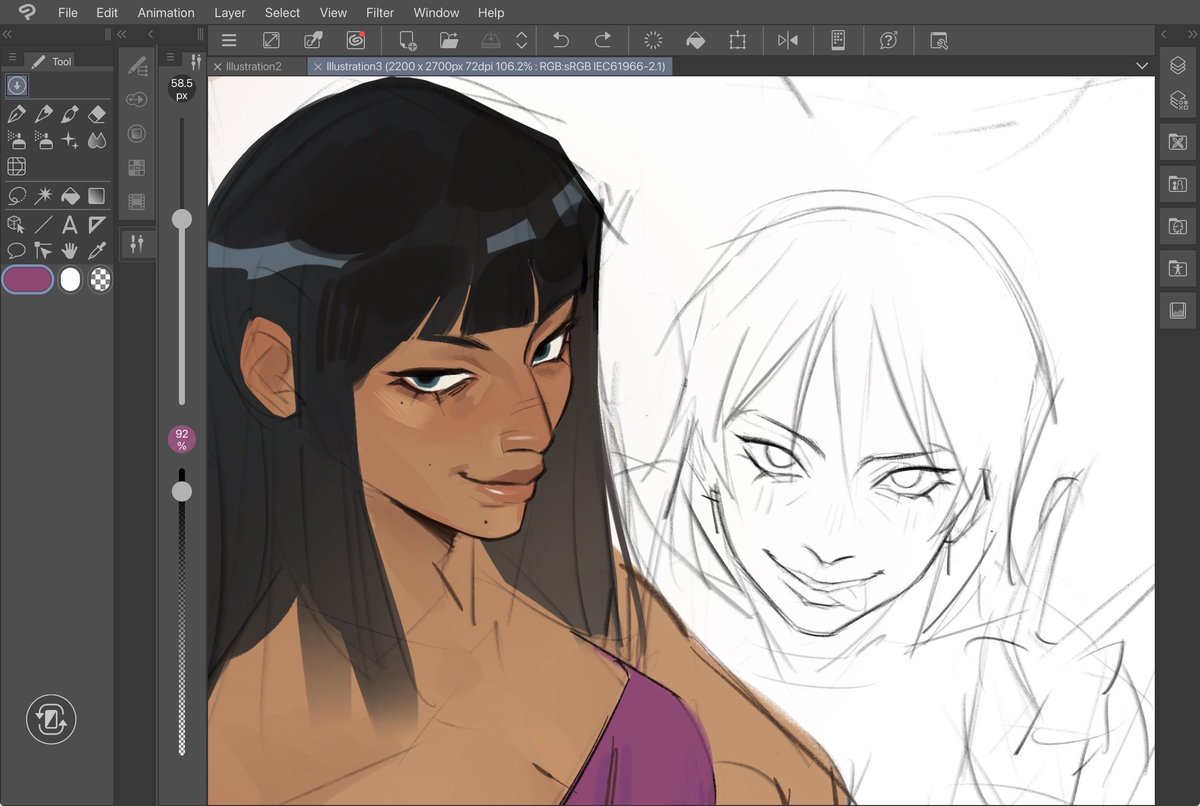The image size is (1200, 806).
Task: Select the Balloon tool
Action: coord(16,250)
